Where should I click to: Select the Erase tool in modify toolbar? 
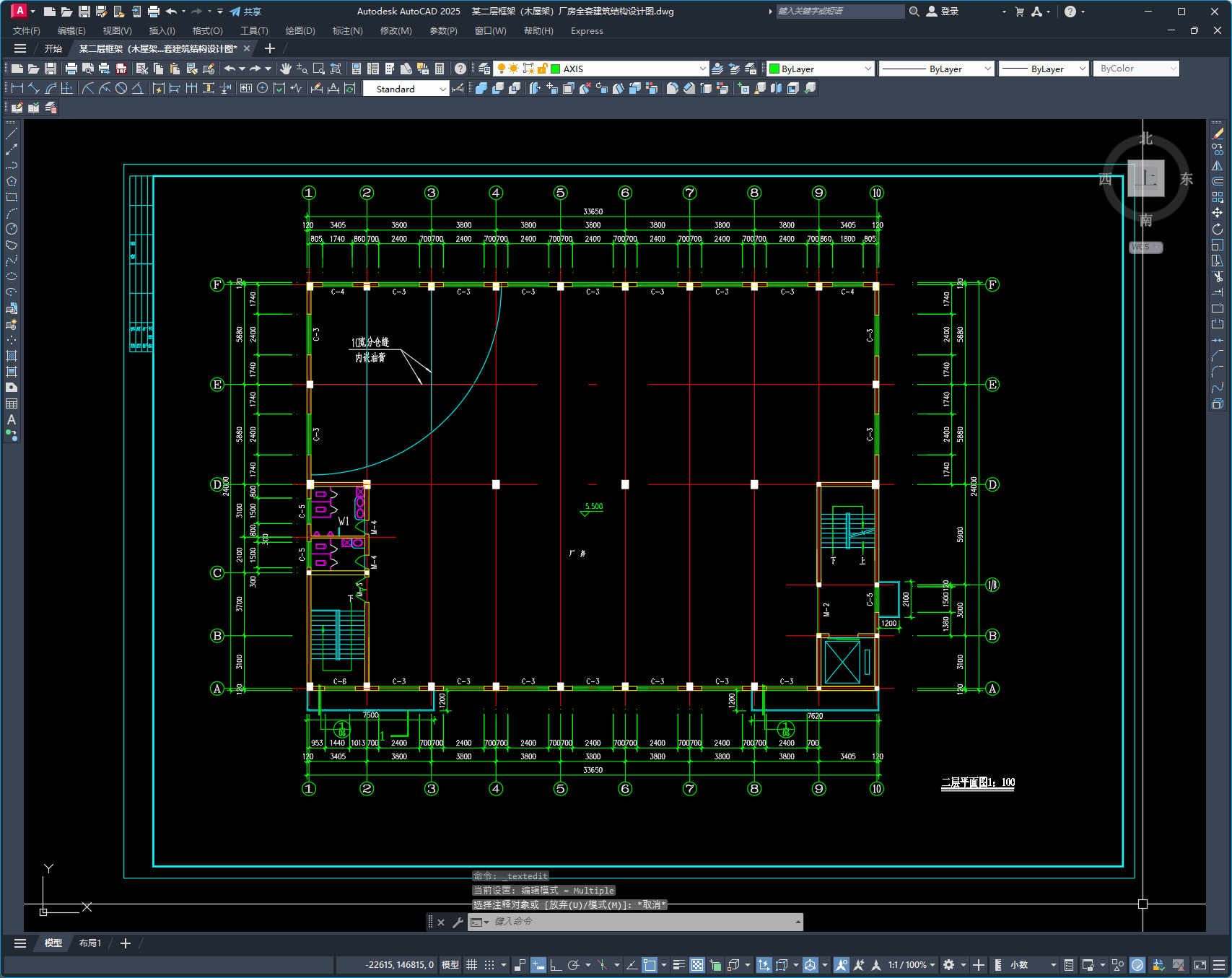pyautogui.click(x=1218, y=134)
